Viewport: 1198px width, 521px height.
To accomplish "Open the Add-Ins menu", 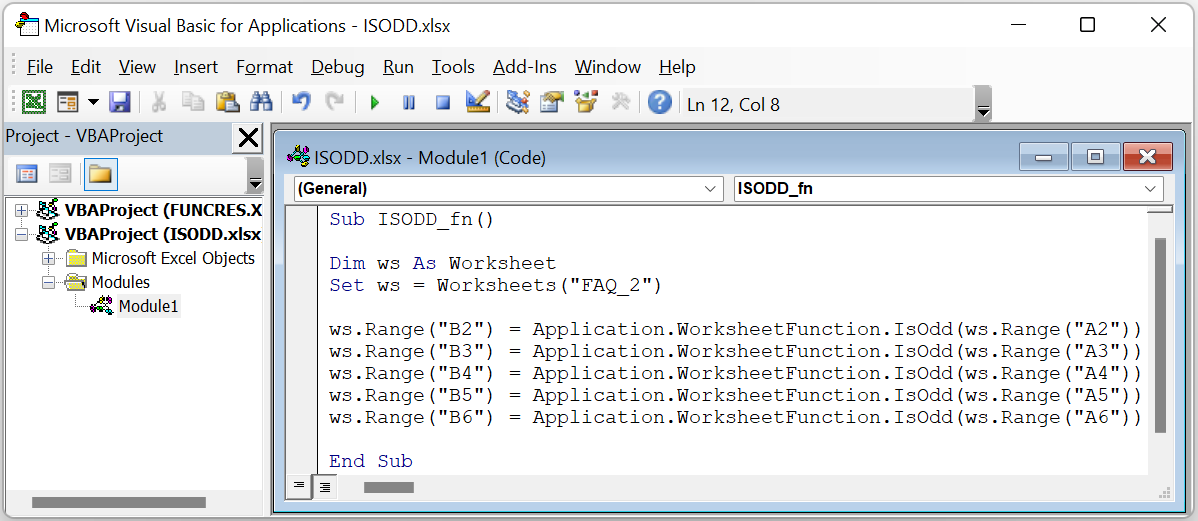I will tap(525, 67).
